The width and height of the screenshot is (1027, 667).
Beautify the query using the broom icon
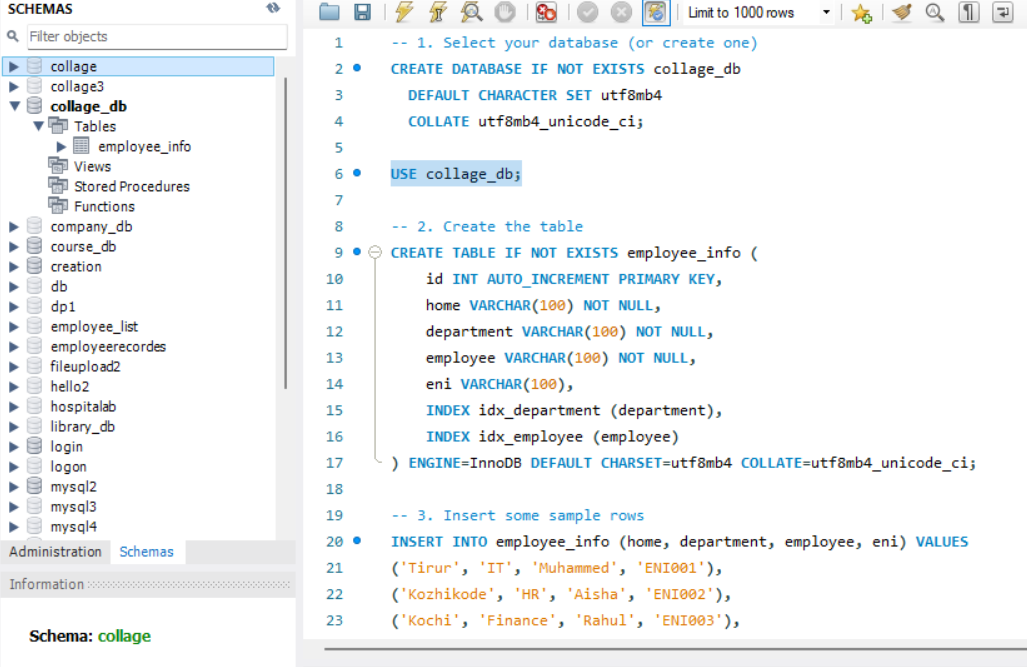tap(899, 13)
